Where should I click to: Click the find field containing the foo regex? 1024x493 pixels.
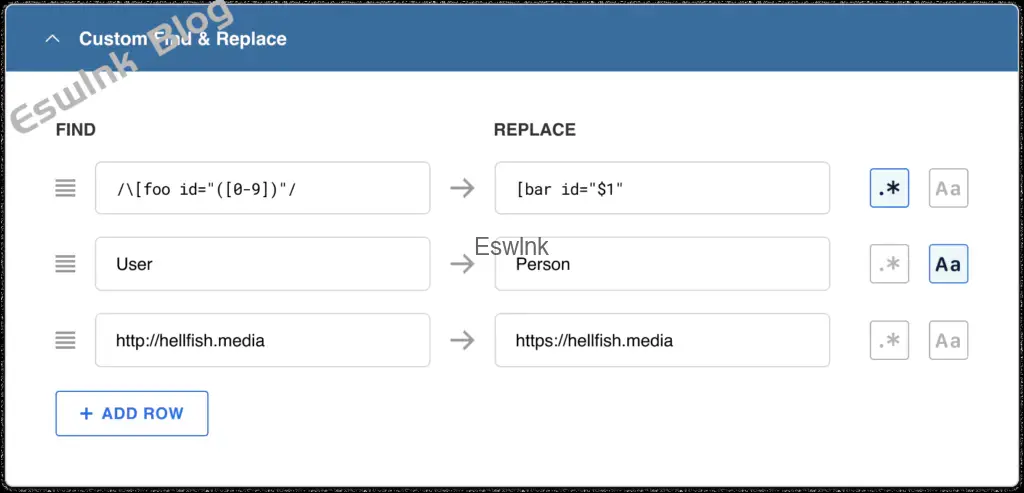(262, 188)
